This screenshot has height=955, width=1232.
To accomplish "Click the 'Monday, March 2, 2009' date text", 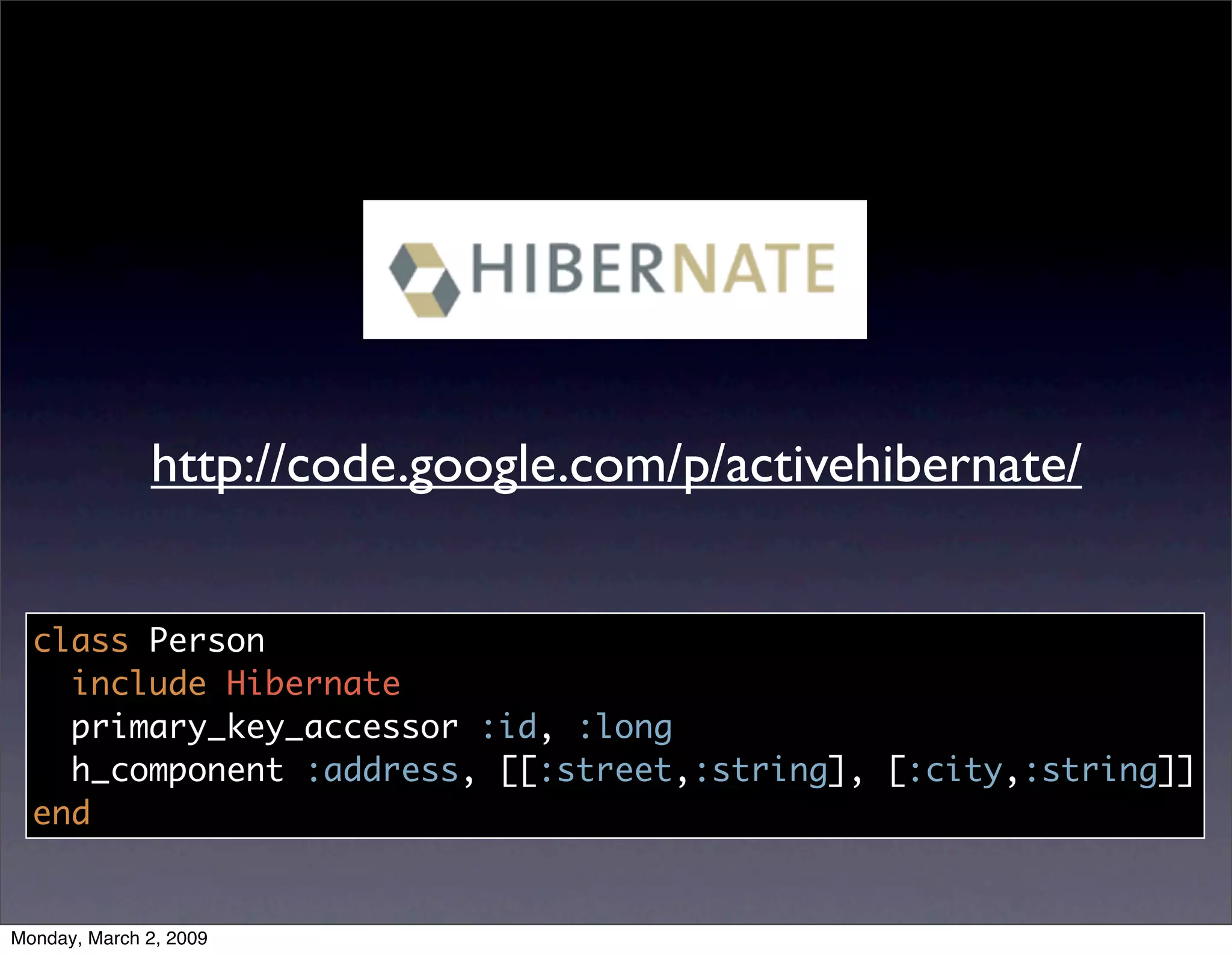I will 109,939.
